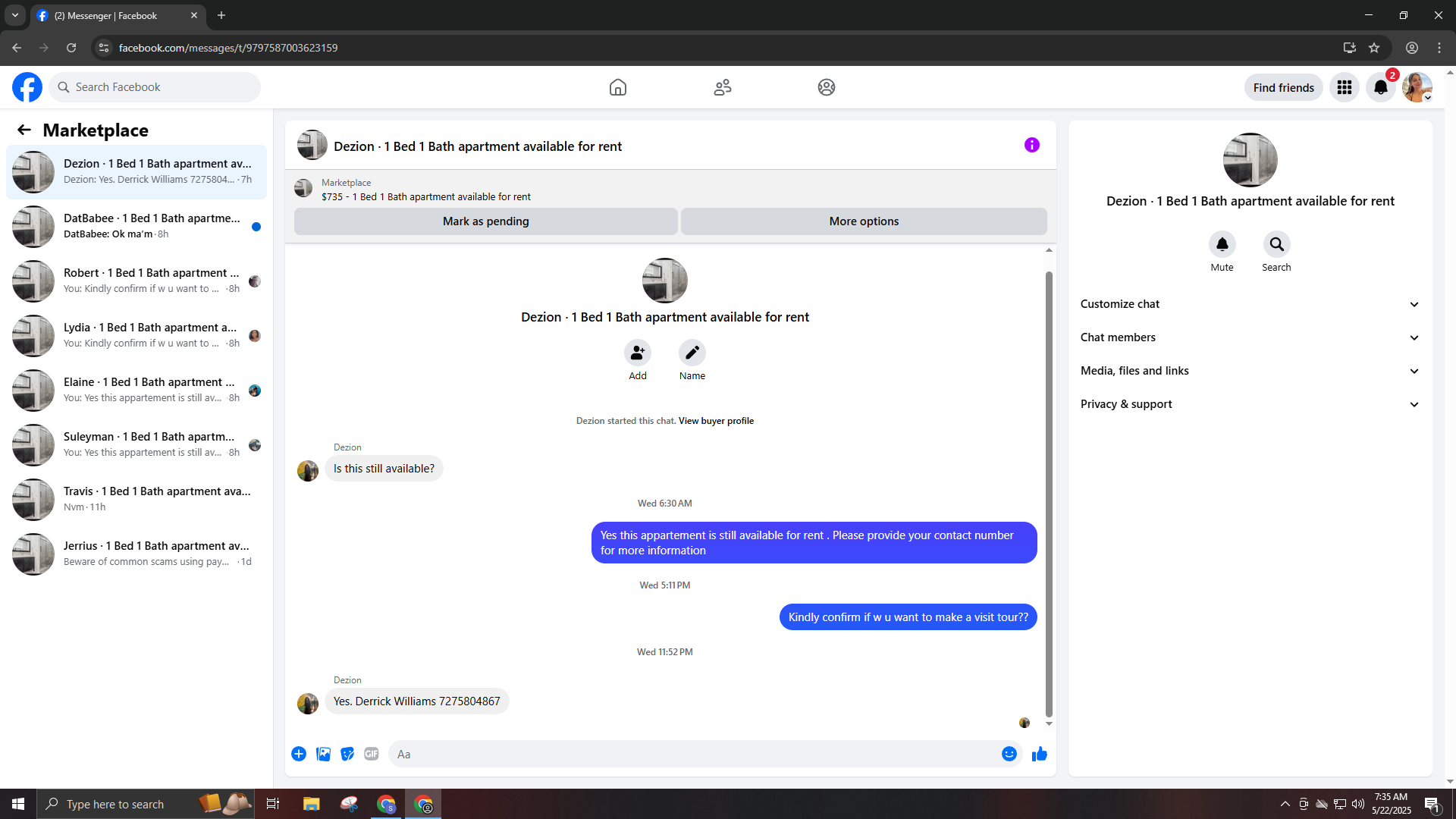1456x819 pixels.
Task: Focus the Search Facebook field
Action: tap(155, 87)
